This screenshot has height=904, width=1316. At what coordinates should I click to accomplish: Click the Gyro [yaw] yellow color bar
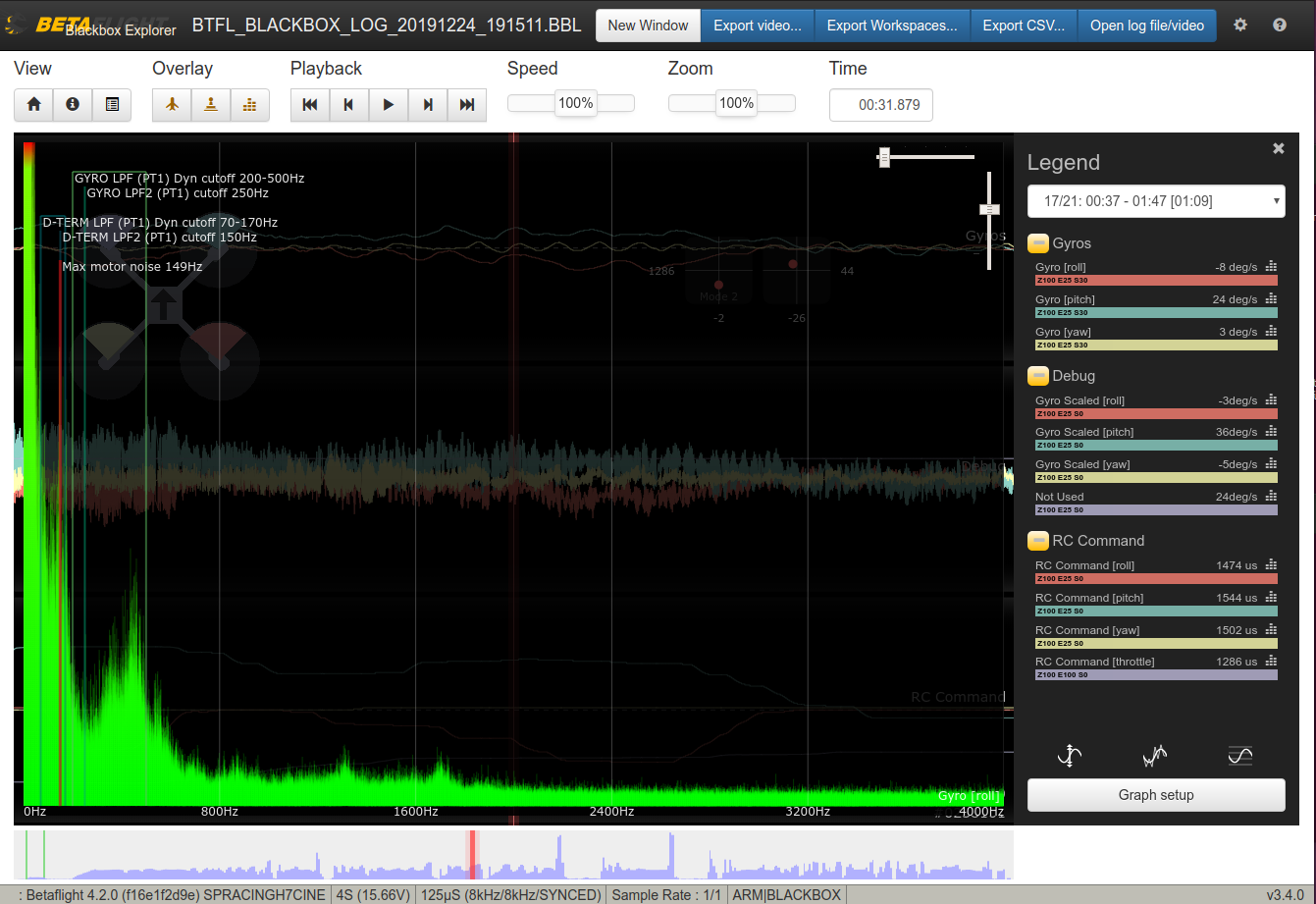[x=1156, y=346]
